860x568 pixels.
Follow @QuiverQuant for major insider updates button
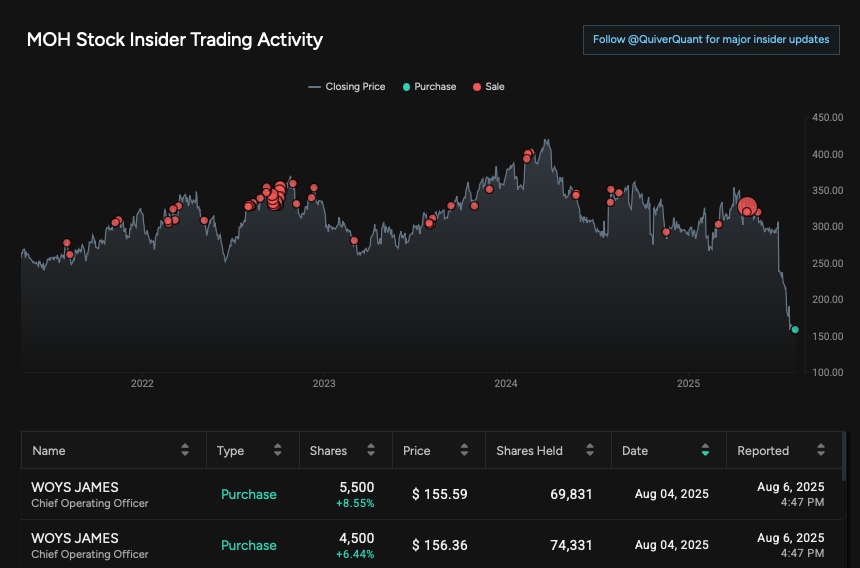tap(711, 39)
